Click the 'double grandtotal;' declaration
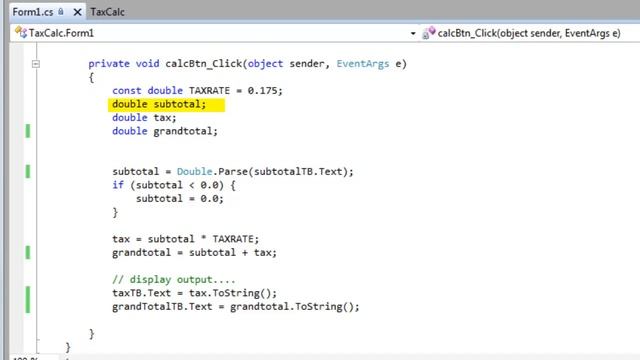The height and width of the screenshot is (360, 640). [x=165, y=131]
